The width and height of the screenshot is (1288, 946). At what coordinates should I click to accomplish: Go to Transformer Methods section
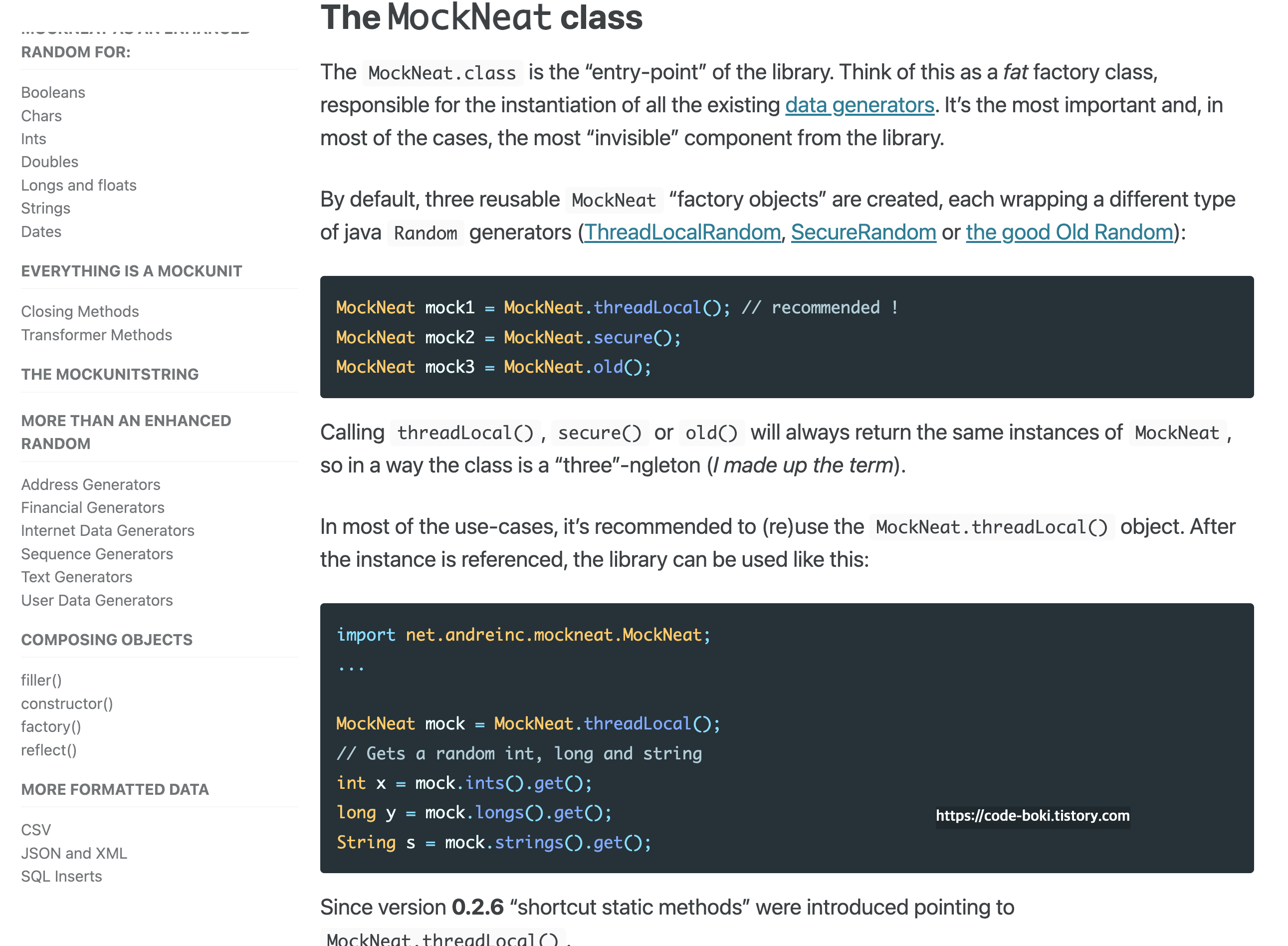(96, 334)
